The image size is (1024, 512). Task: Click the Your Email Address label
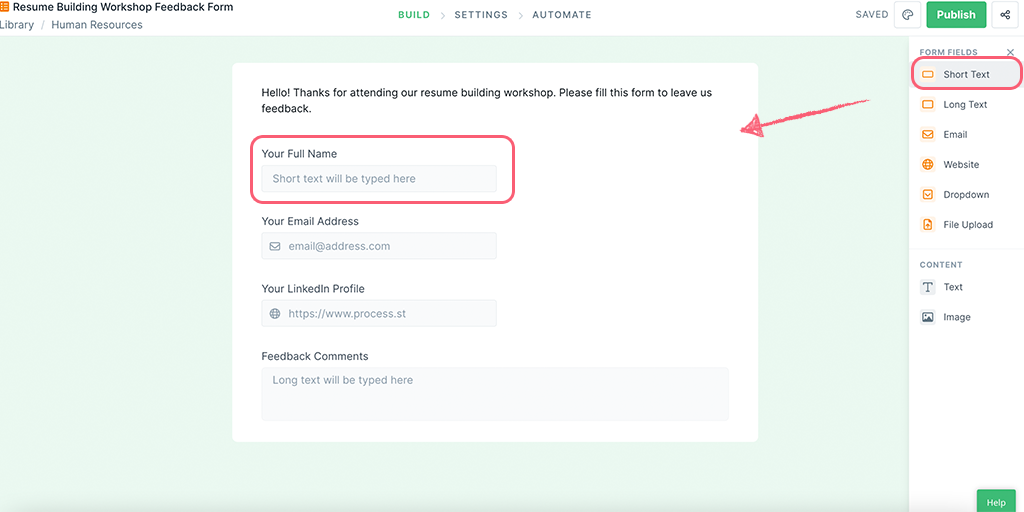[x=310, y=221]
